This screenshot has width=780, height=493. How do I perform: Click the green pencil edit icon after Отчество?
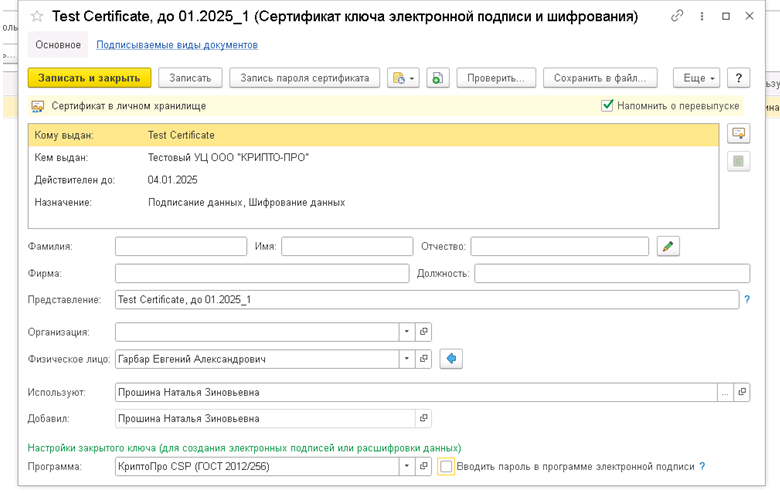coord(669,246)
